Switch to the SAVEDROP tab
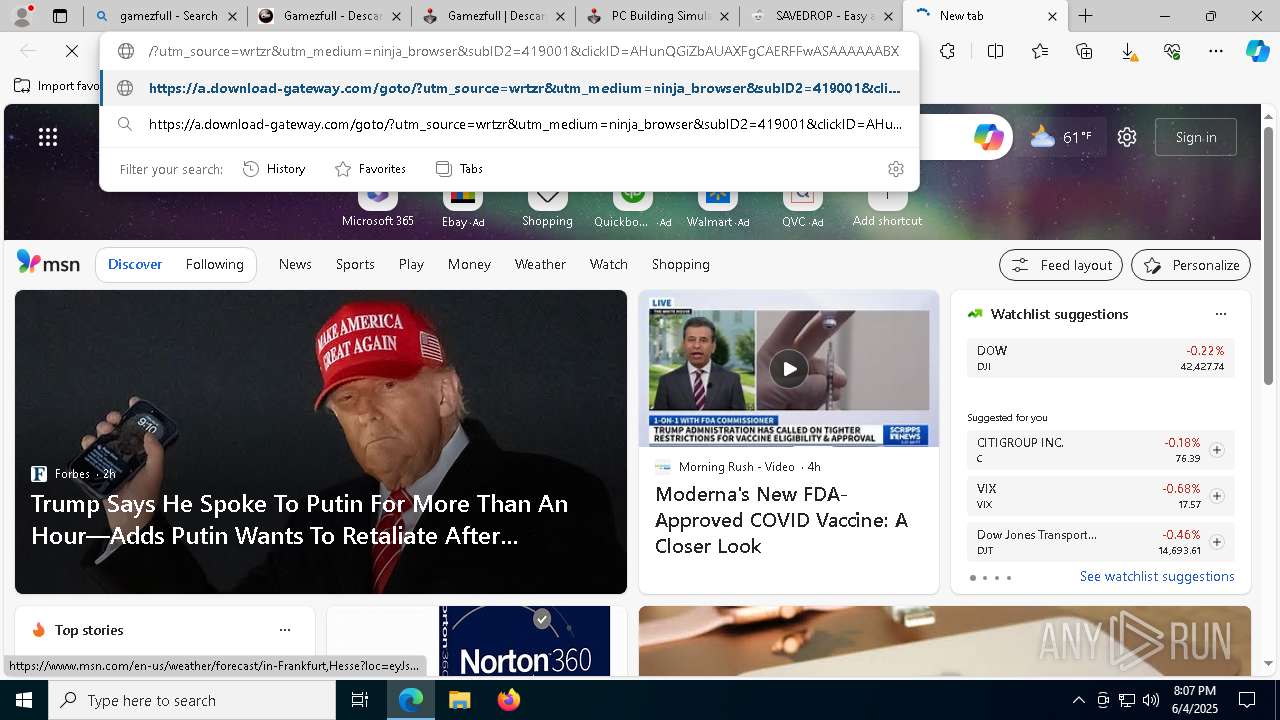 click(821, 16)
